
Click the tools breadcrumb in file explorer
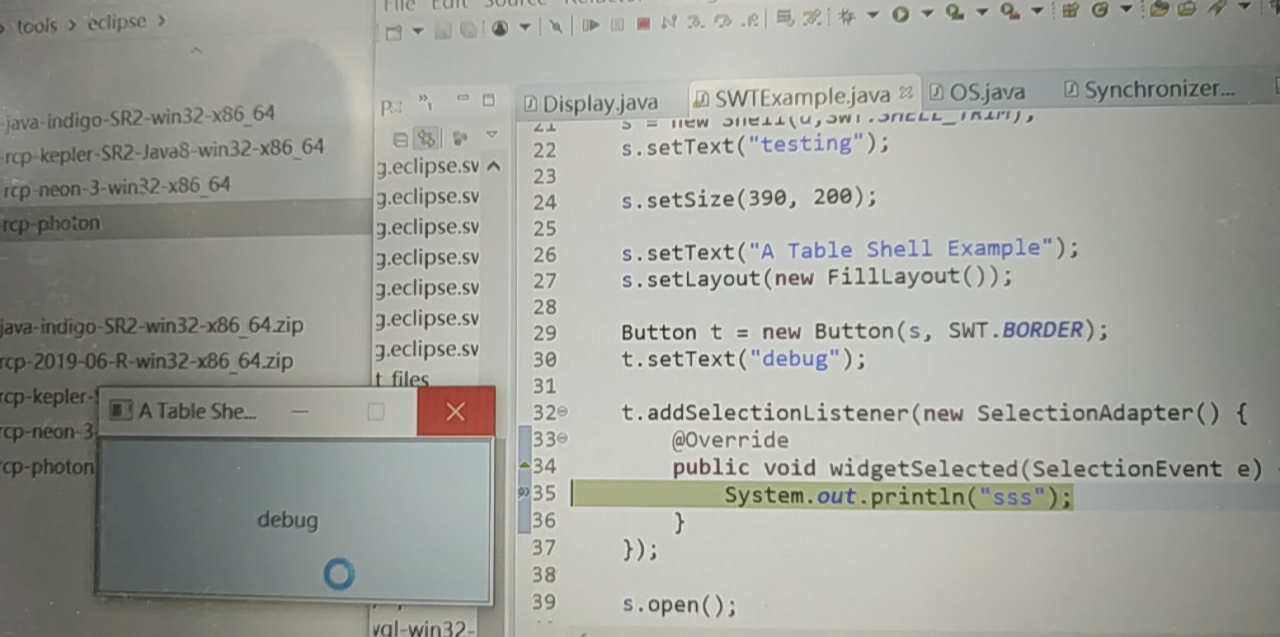[37, 25]
